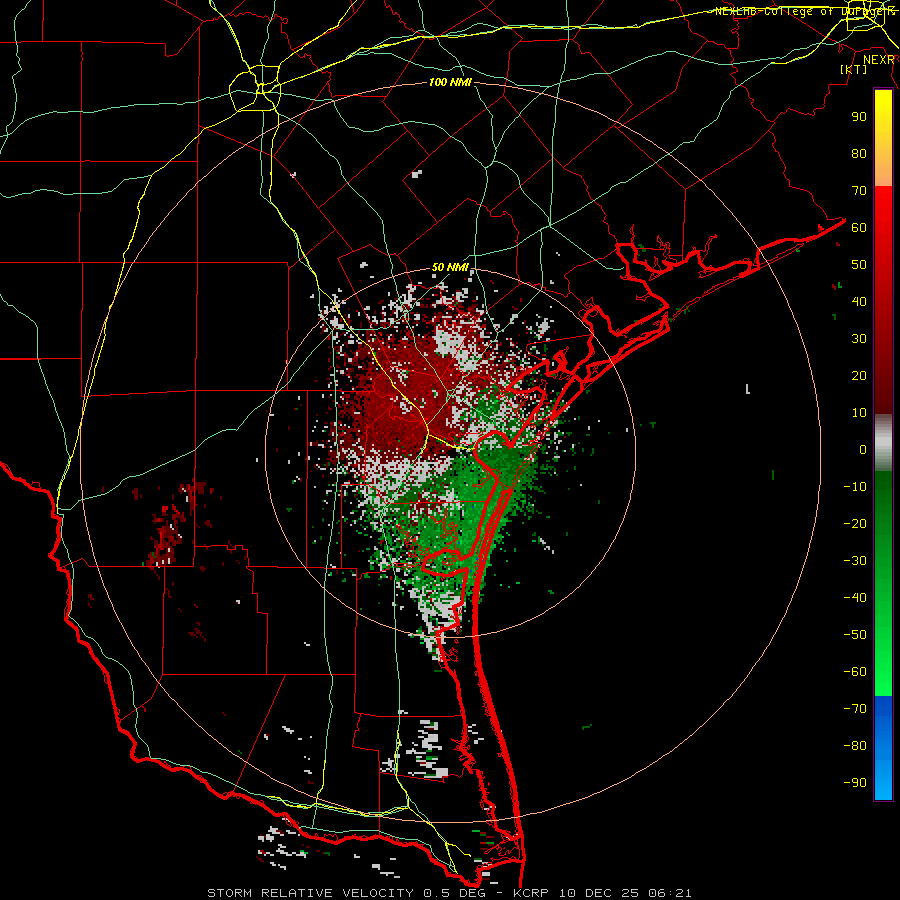
Task: Click STORM RELATIVE VELOCITY in footer caption
Action: click(310, 893)
